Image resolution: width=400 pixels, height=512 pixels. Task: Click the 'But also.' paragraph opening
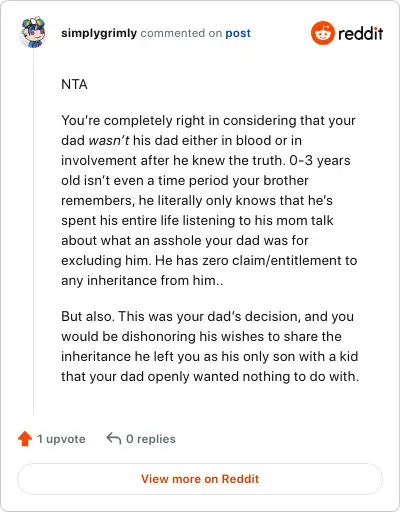(x=88, y=316)
